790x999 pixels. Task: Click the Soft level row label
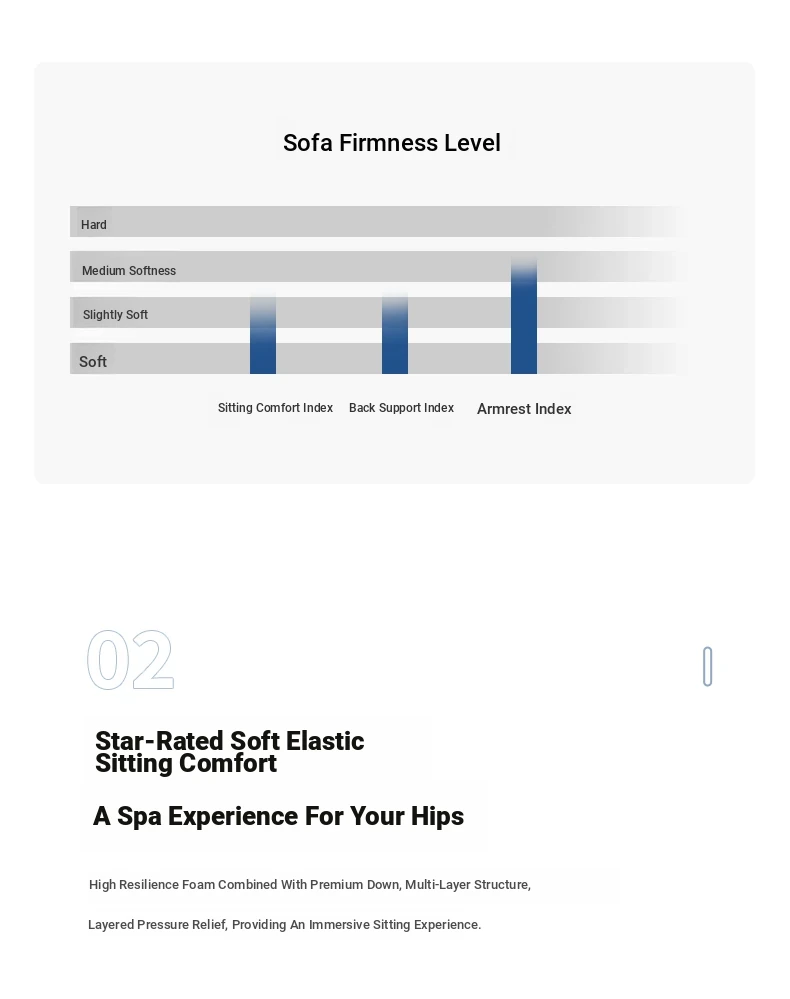click(x=93, y=362)
